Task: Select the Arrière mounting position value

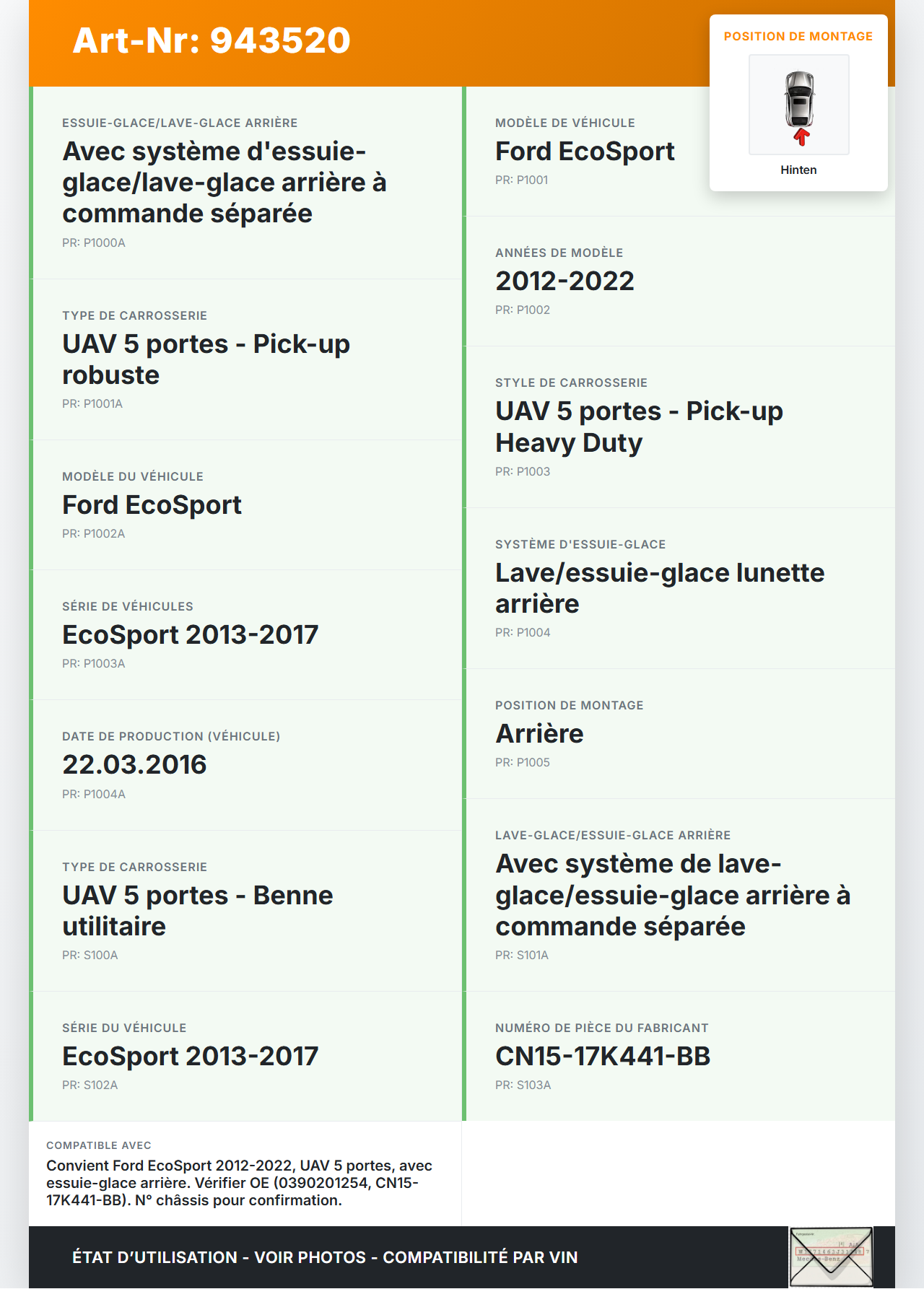Action: (x=539, y=733)
